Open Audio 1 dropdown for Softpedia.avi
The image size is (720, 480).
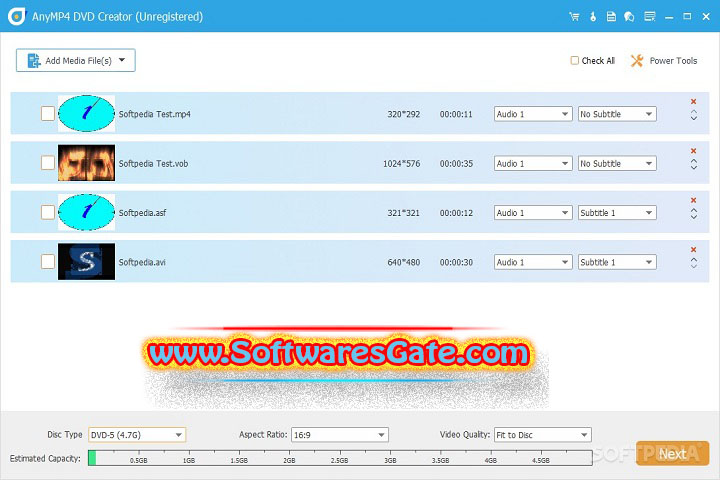[533, 262]
